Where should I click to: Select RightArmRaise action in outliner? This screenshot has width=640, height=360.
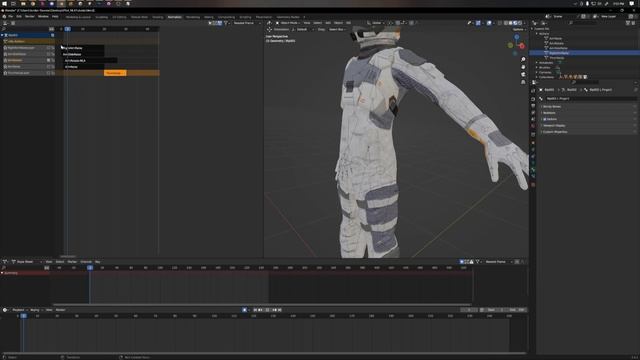pos(559,53)
